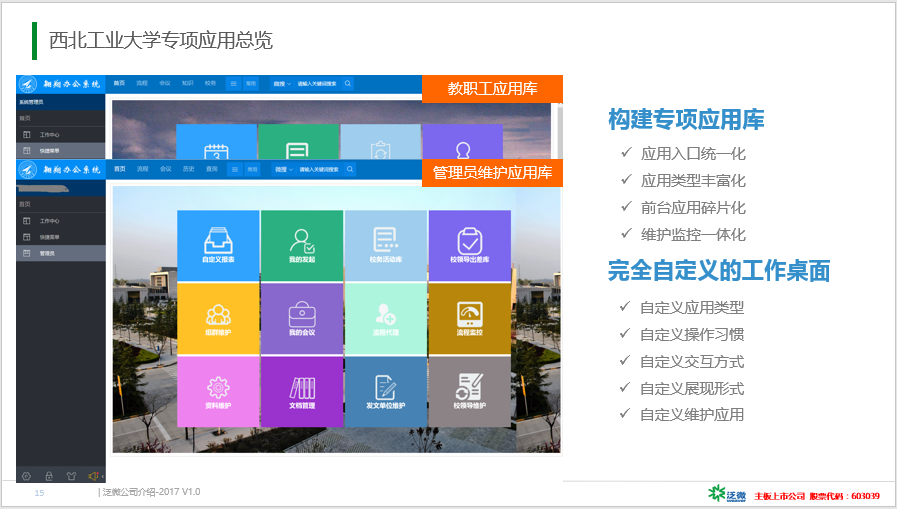Expand 微搜 dropdown in upper window
Image resolution: width=897 pixels, height=509 pixels.
point(282,83)
